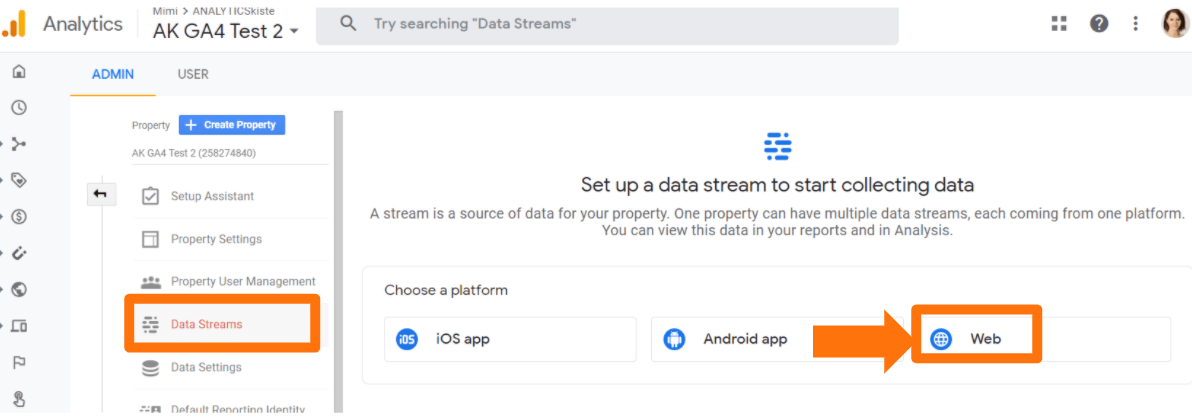Click the Setup Assistant checklist icon

(x=151, y=196)
